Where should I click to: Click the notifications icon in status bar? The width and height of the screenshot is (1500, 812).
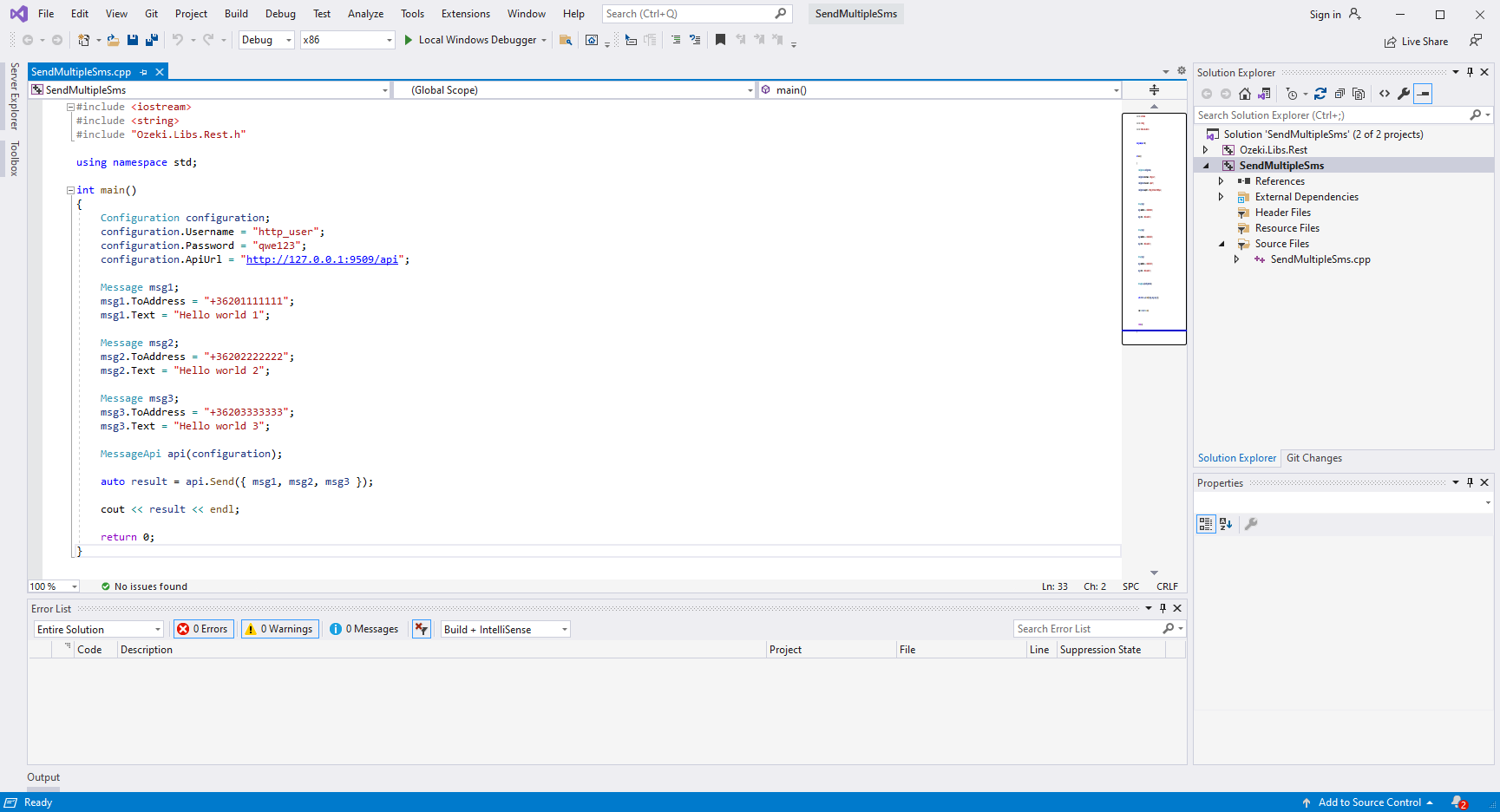[1459, 802]
